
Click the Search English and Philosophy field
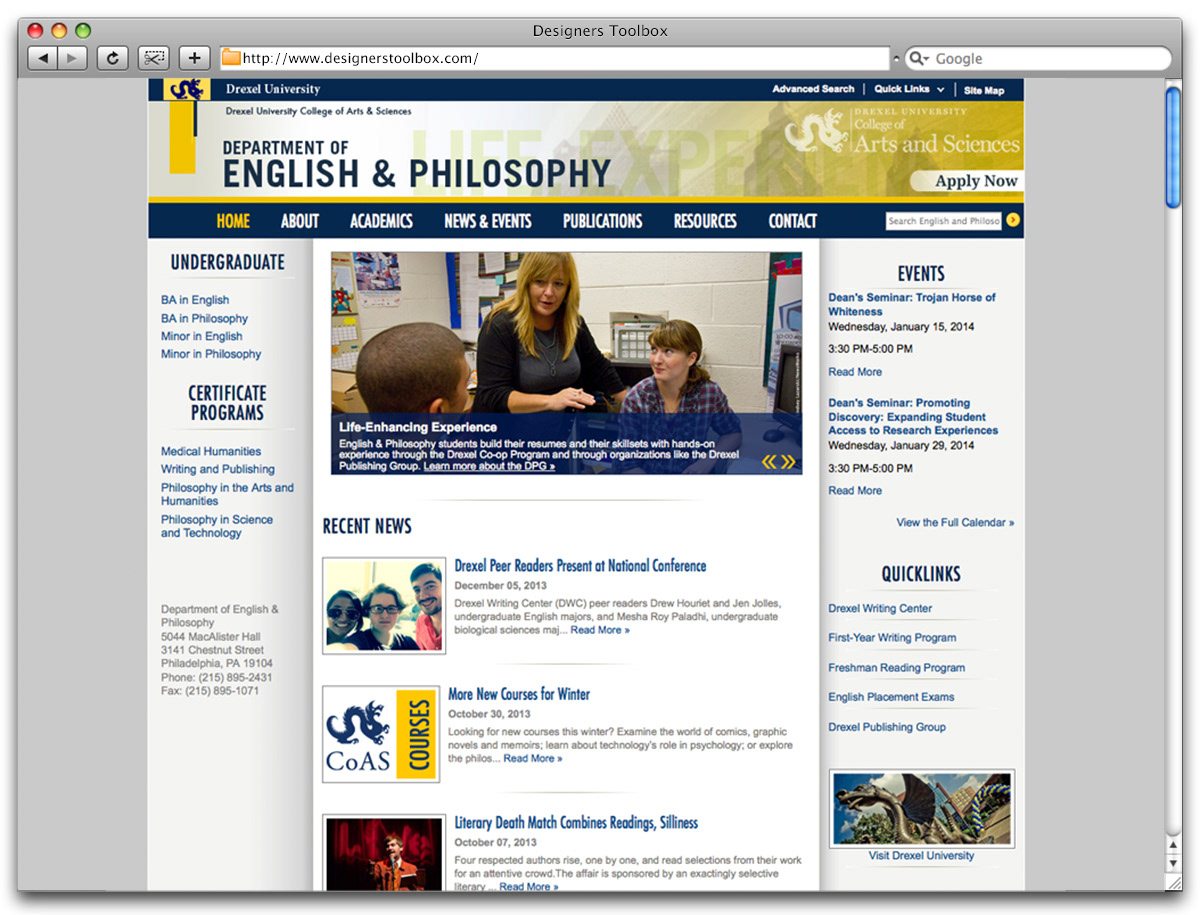click(943, 220)
